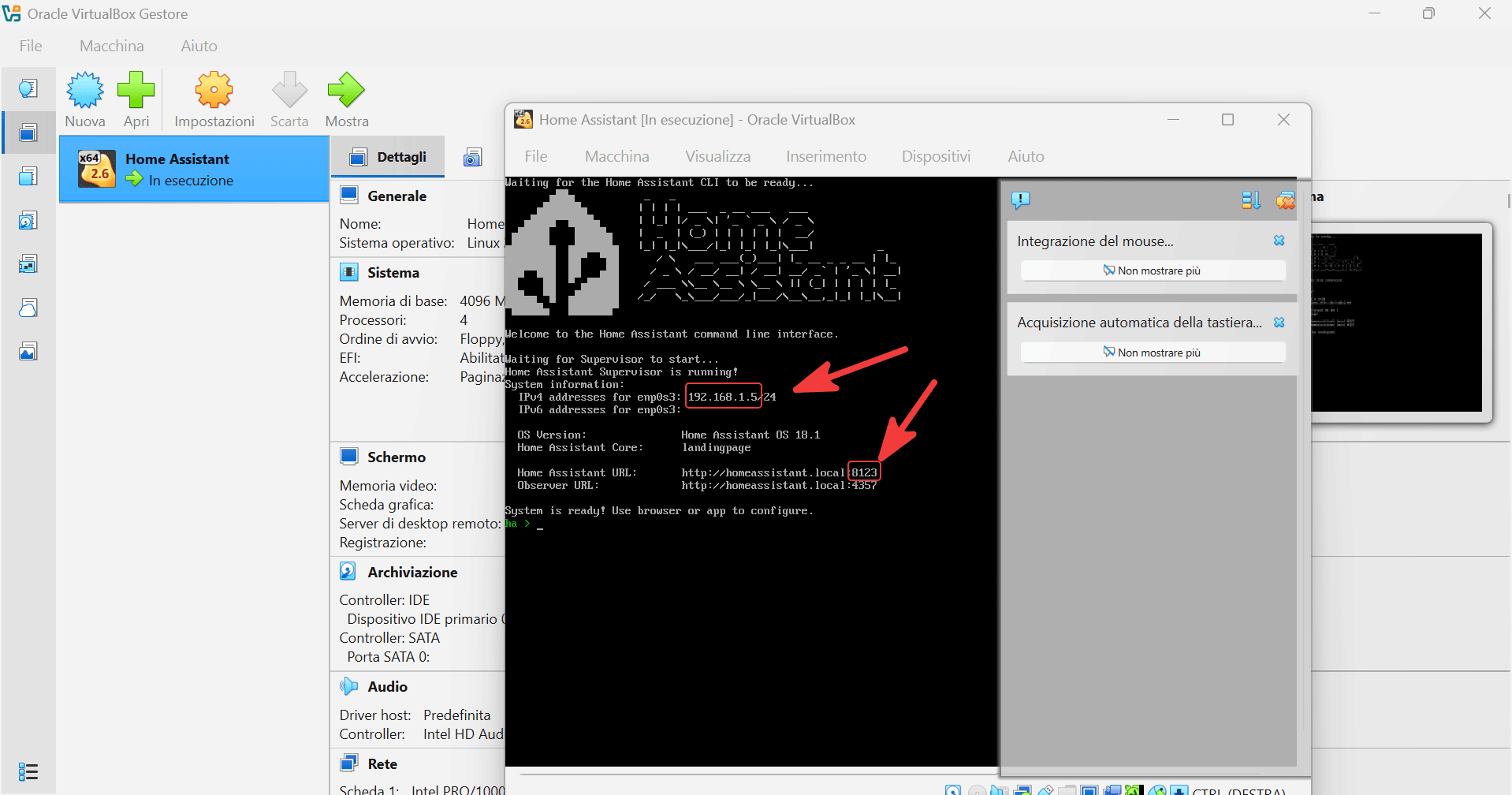Click the Ordine di avvio label
The width and height of the screenshot is (1512, 795).
point(388,339)
